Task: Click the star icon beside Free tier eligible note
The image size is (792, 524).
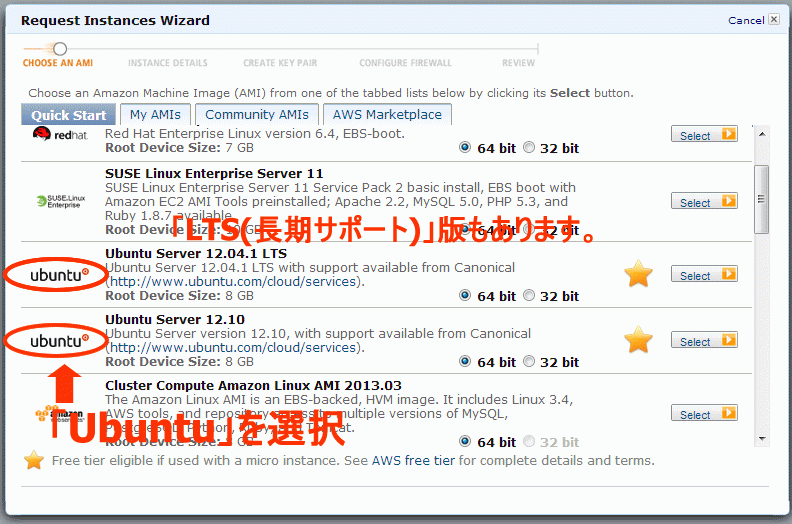Action: pyautogui.click(x=34, y=460)
